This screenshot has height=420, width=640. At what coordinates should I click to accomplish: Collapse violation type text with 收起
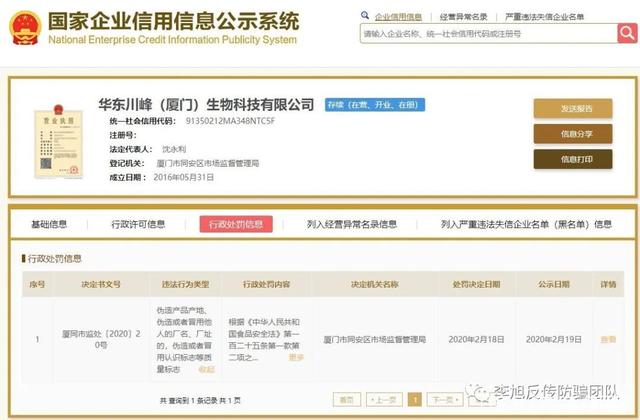207,369
